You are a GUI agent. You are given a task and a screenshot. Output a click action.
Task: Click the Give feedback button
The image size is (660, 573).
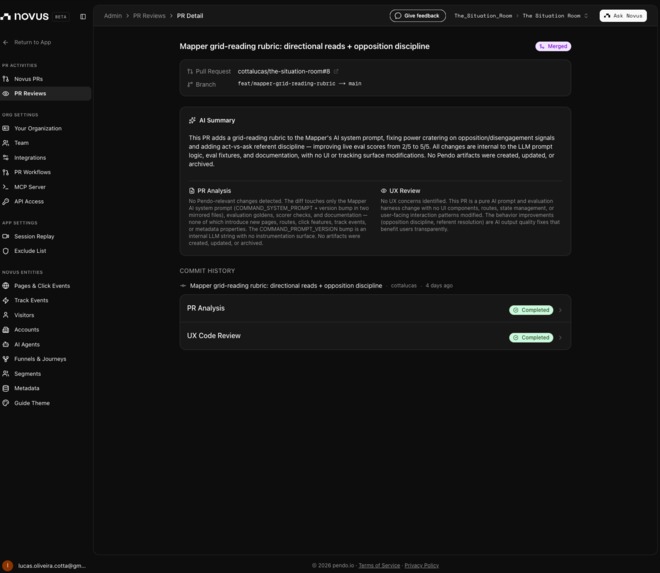(x=417, y=16)
